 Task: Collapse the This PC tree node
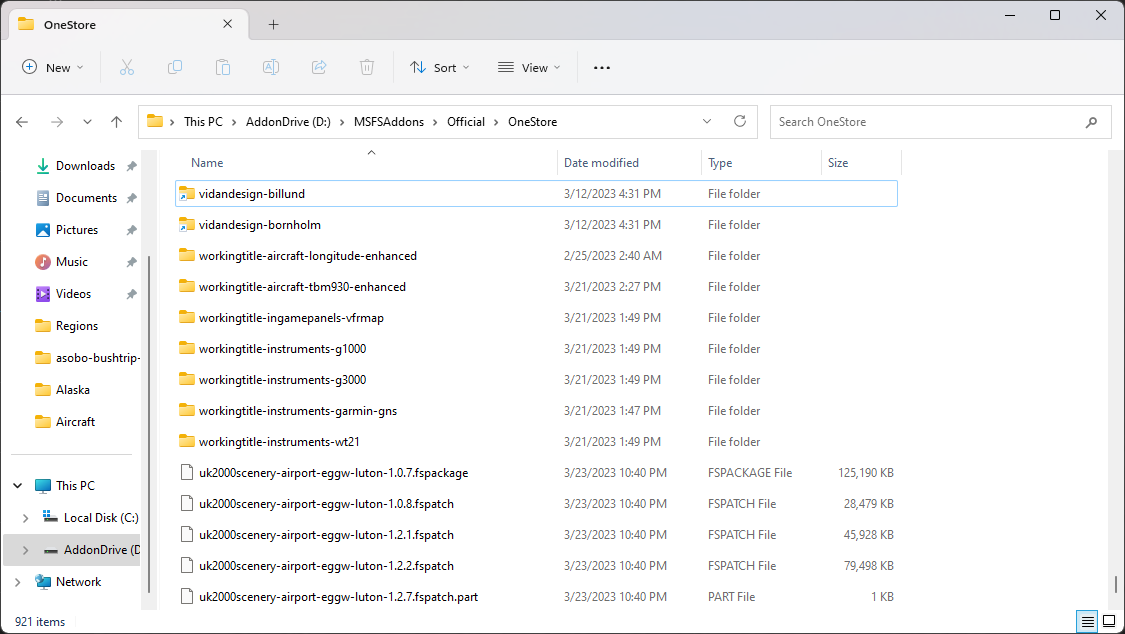[x=18, y=486]
